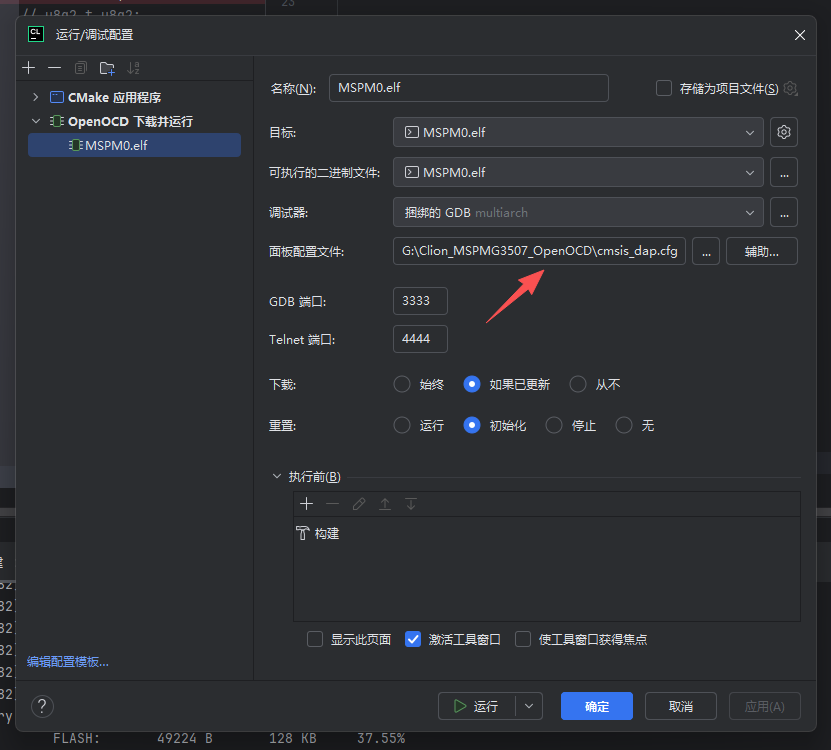The image size is (831, 750).
Task: Select 始终 download option
Action: [x=402, y=384]
